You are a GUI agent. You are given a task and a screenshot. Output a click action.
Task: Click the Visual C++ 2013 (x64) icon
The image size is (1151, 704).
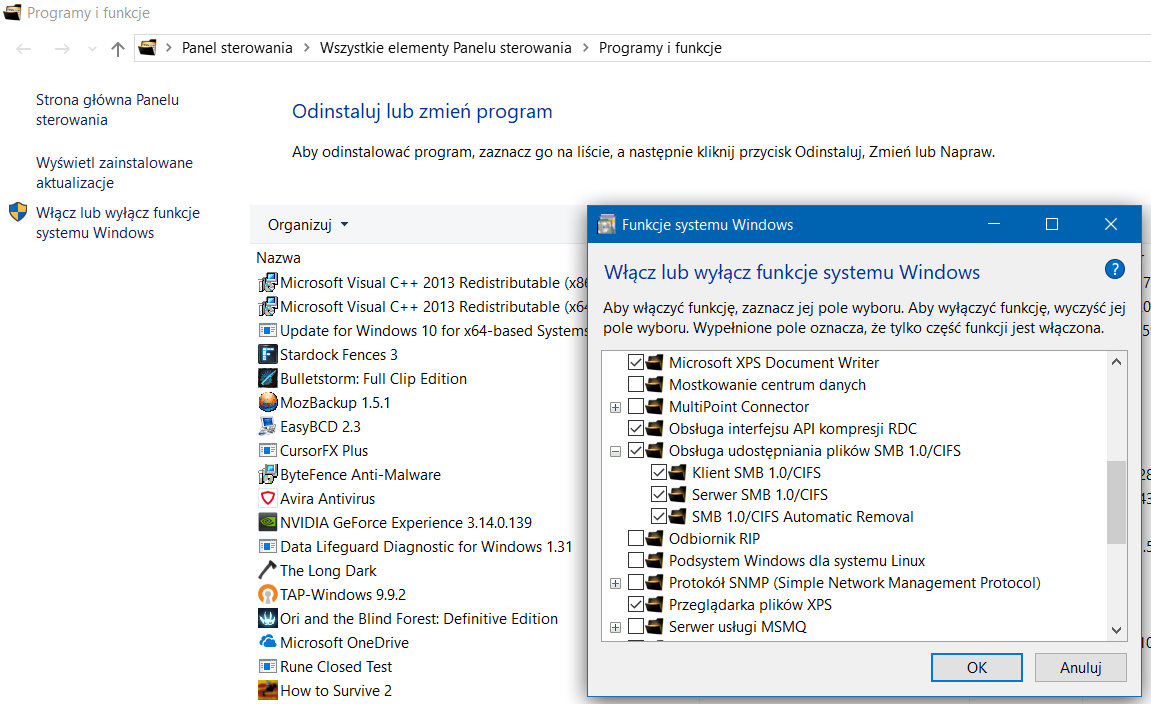point(268,307)
